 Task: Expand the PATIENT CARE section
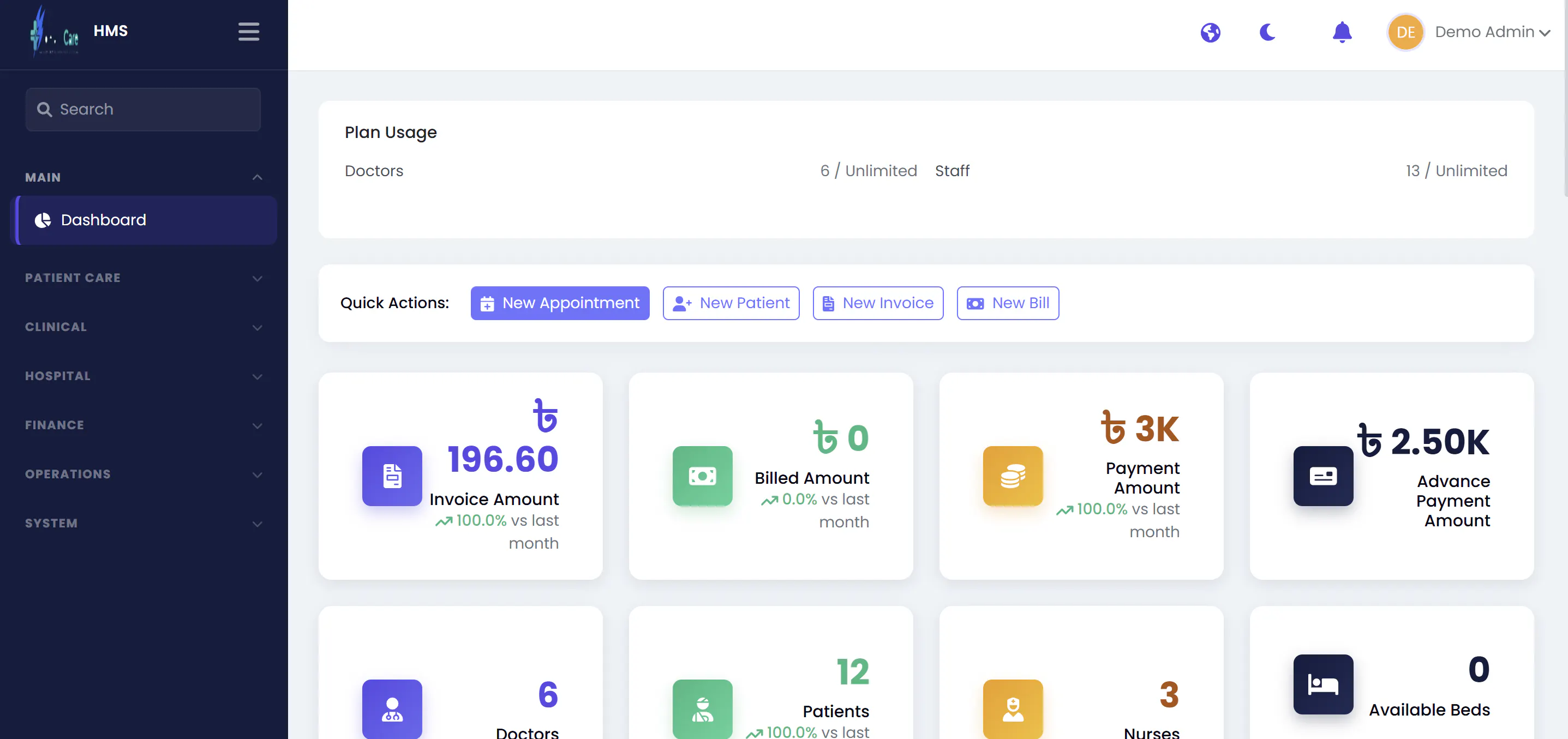pyautogui.click(x=143, y=278)
